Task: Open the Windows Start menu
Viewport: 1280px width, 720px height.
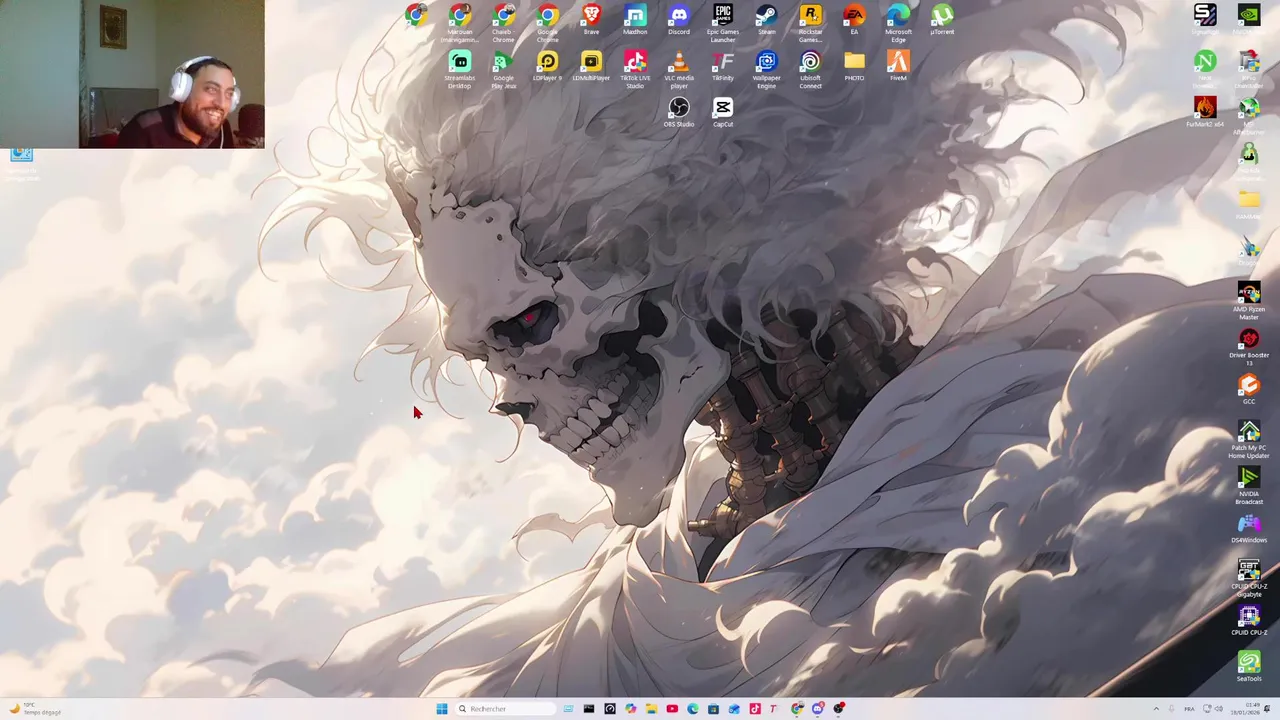Action: click(441, 709)
